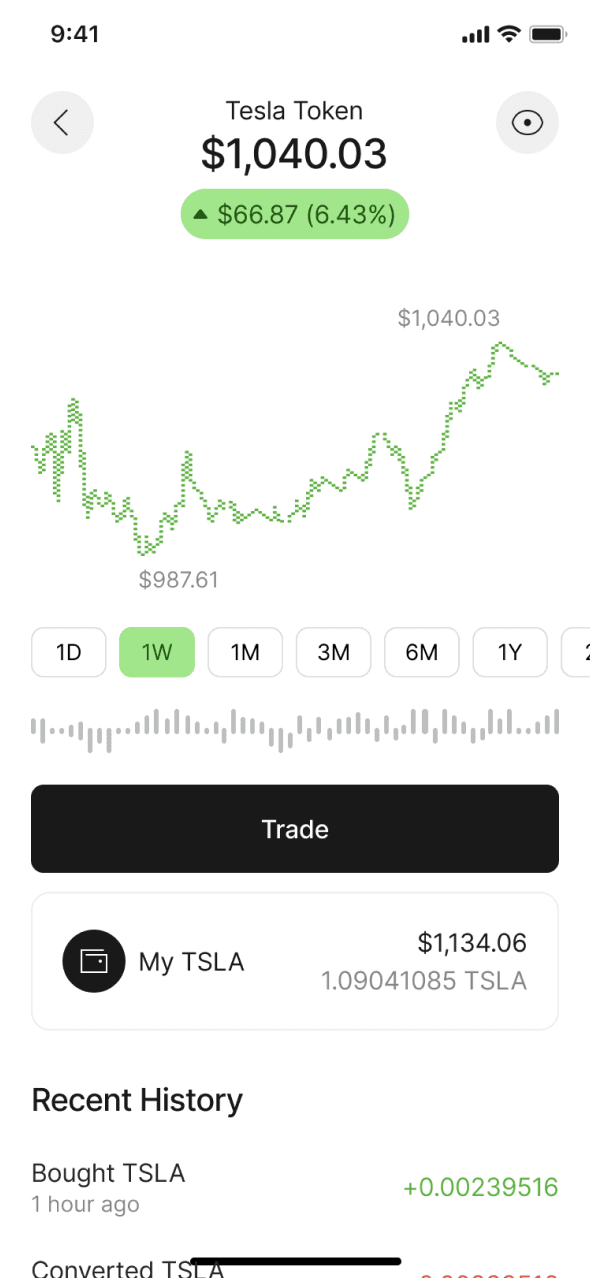Go back using the chevron button
This screenshot has height=1278, width=590.
62,123
